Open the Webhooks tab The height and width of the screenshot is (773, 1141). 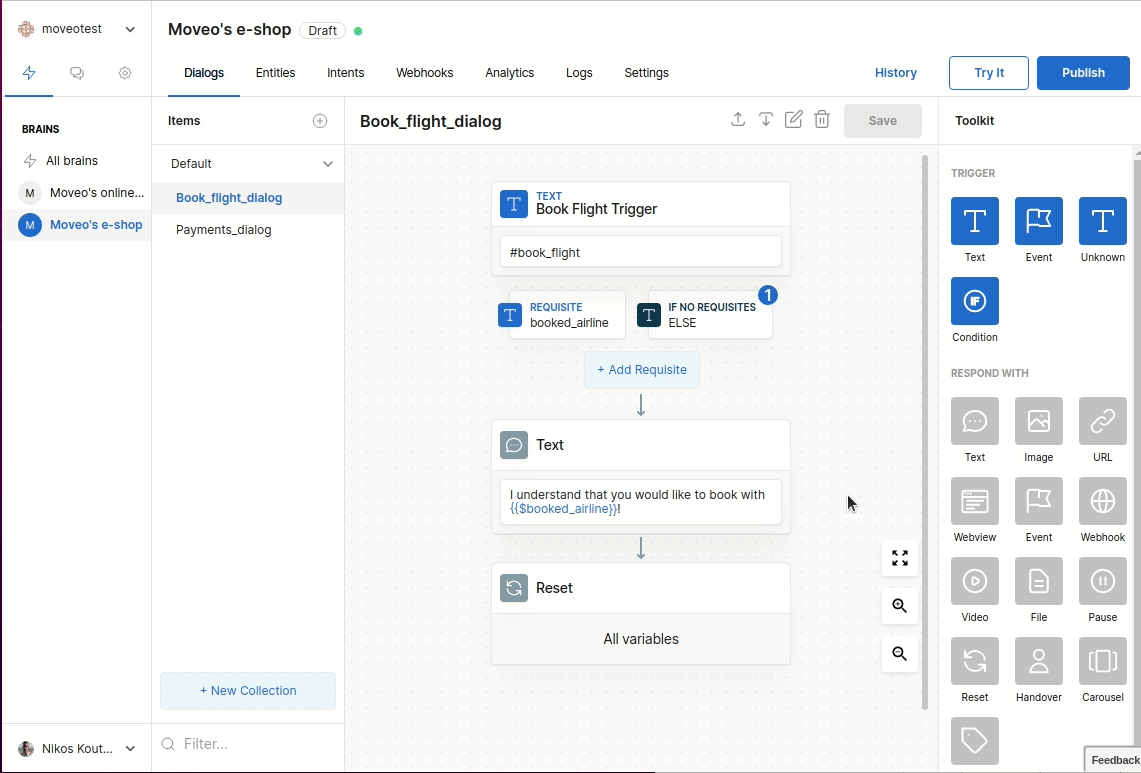pyautogui.click(x=424, y=73)
